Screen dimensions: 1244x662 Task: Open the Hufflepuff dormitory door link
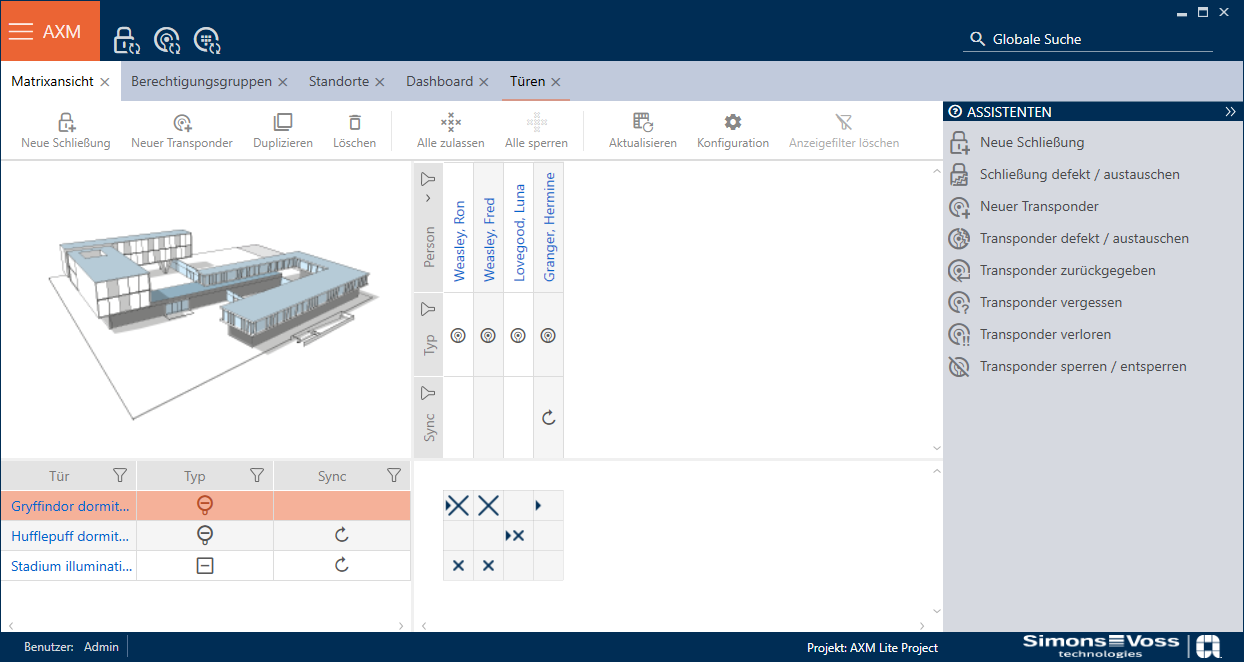70,536
